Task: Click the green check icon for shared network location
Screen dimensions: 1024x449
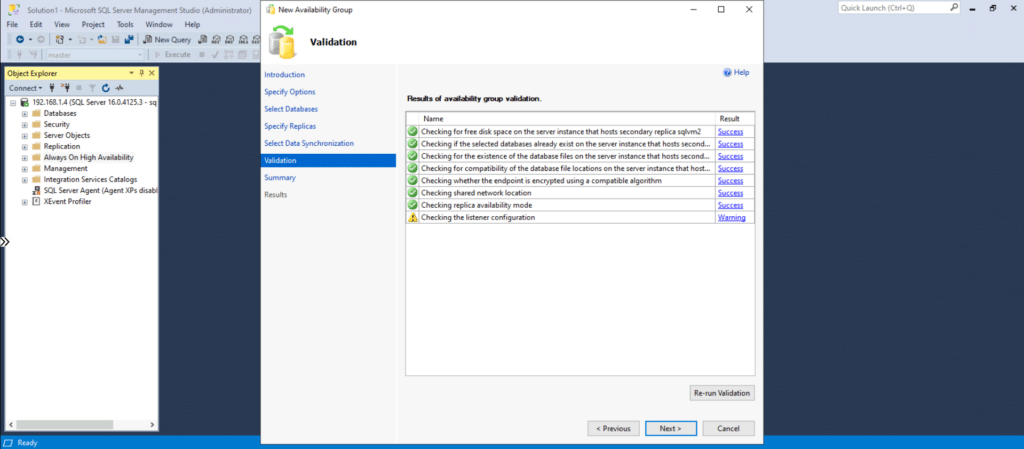Action: [412, 193]
